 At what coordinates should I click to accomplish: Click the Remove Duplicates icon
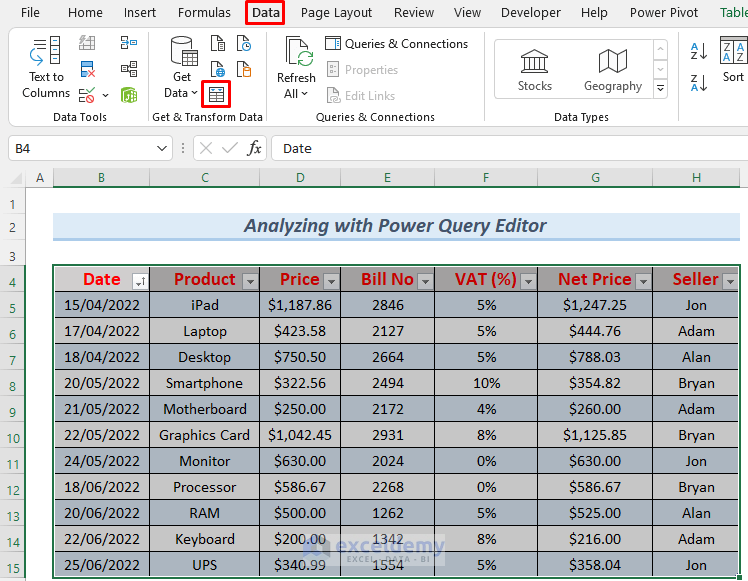pos(87,69)
